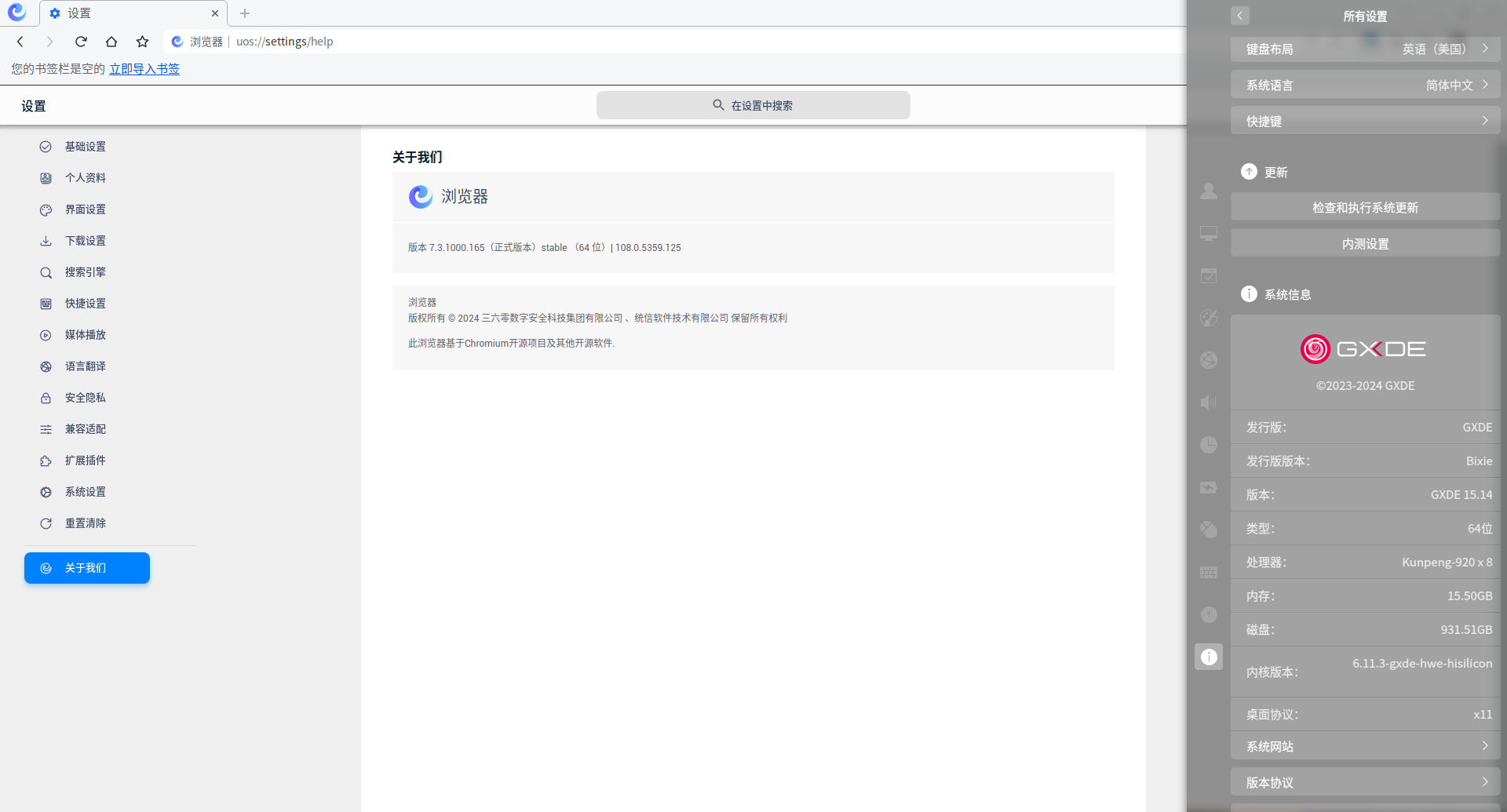
Task: Open the browser home page
Action: (x=111, y=42)
